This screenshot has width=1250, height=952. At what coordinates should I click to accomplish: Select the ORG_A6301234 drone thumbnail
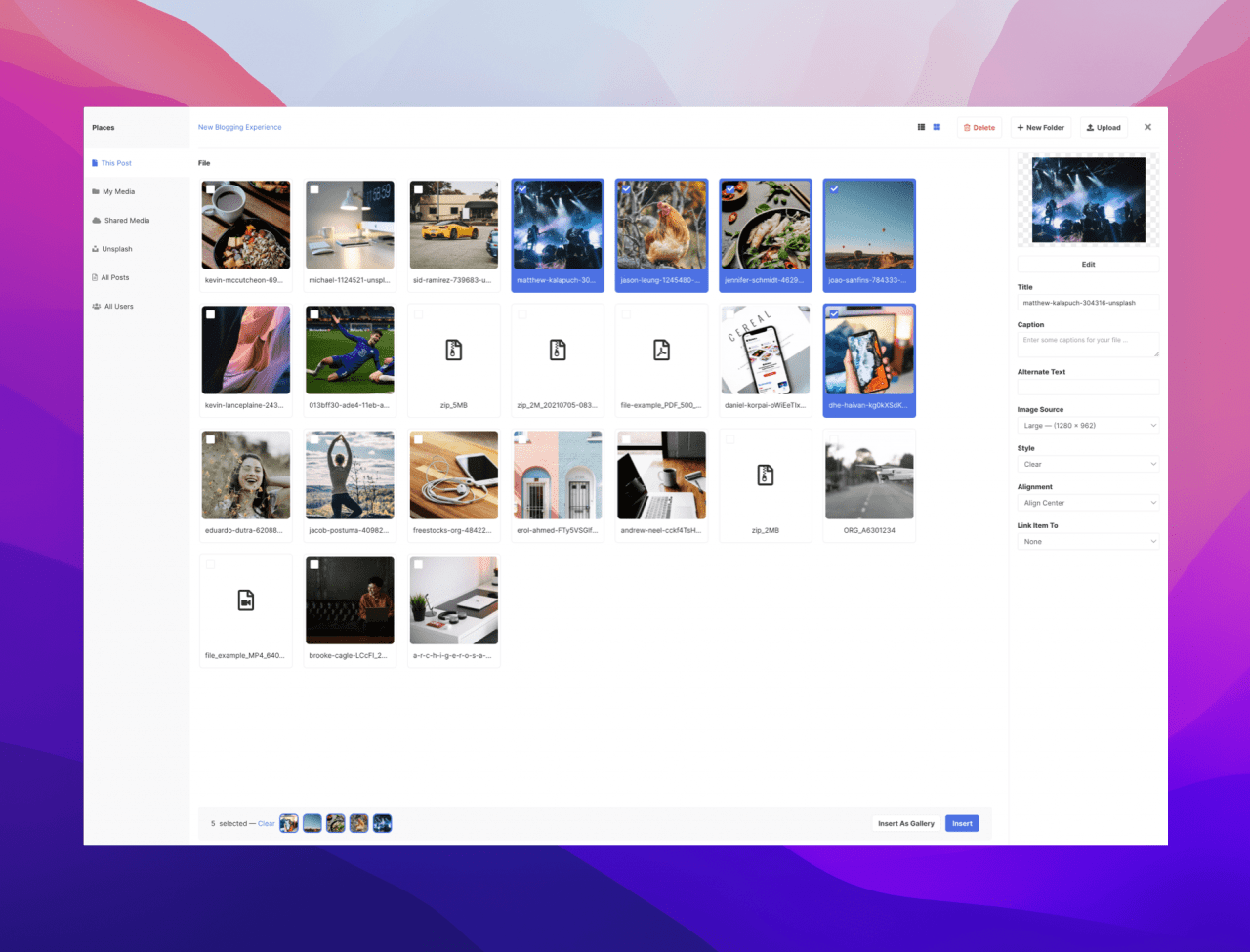(869, 476)
